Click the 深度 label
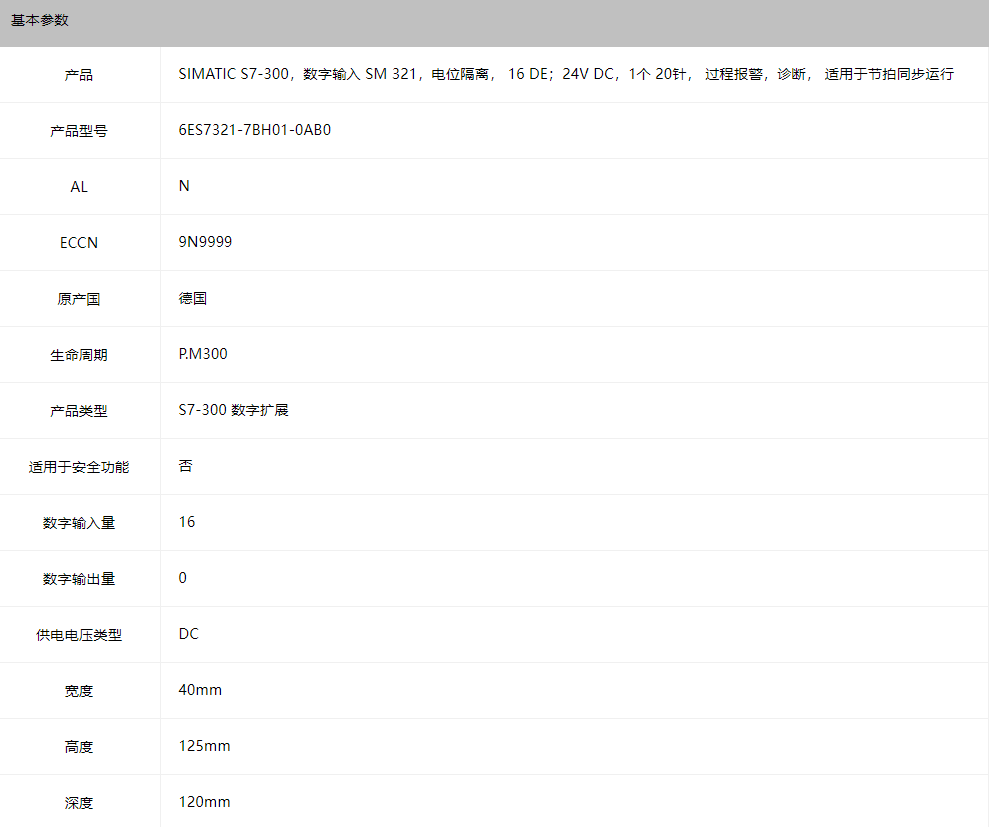The image size is (989, 827). (x=79, y=803)
